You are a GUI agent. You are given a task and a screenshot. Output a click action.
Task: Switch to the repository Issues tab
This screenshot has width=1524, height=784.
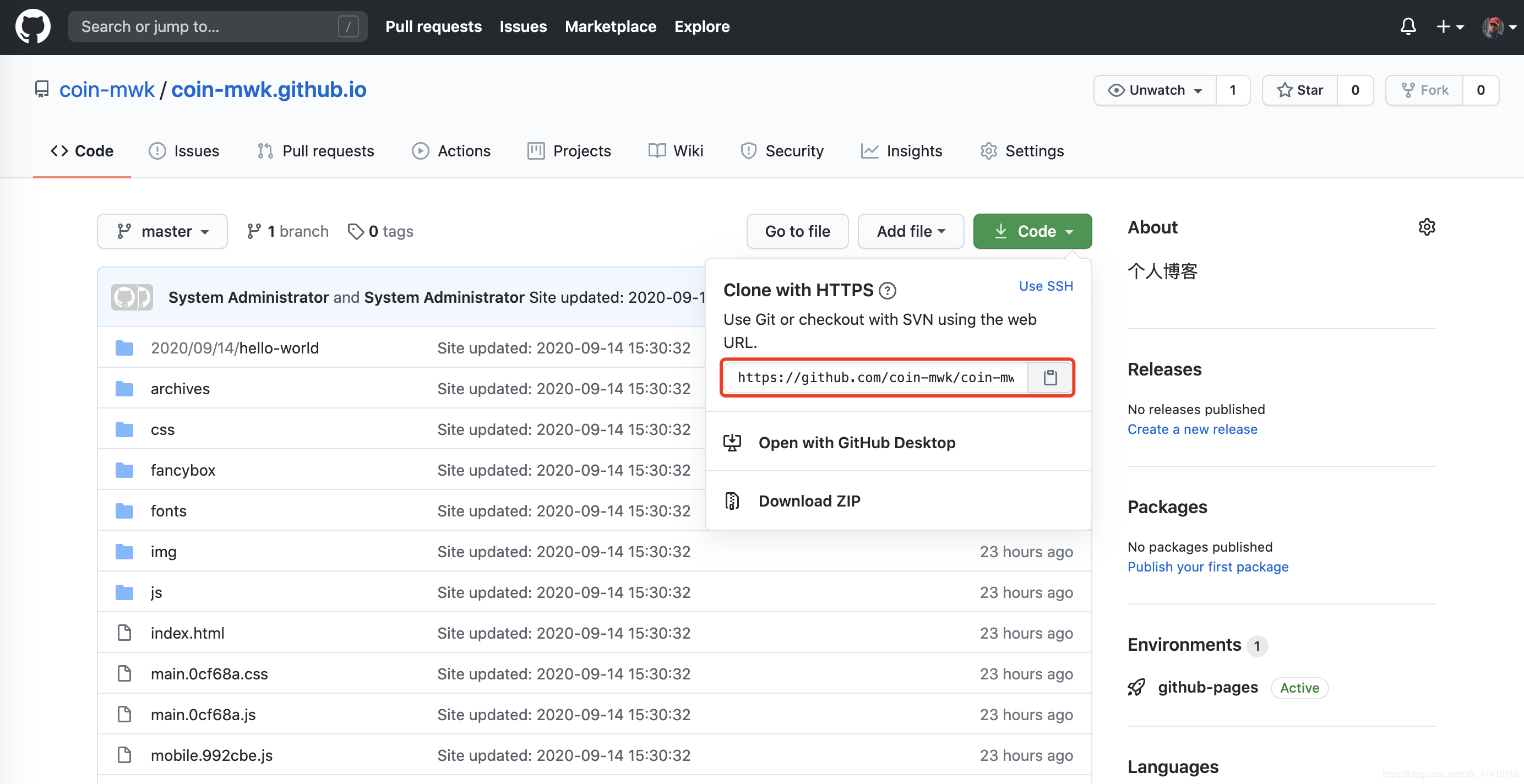tap(184, 151)
